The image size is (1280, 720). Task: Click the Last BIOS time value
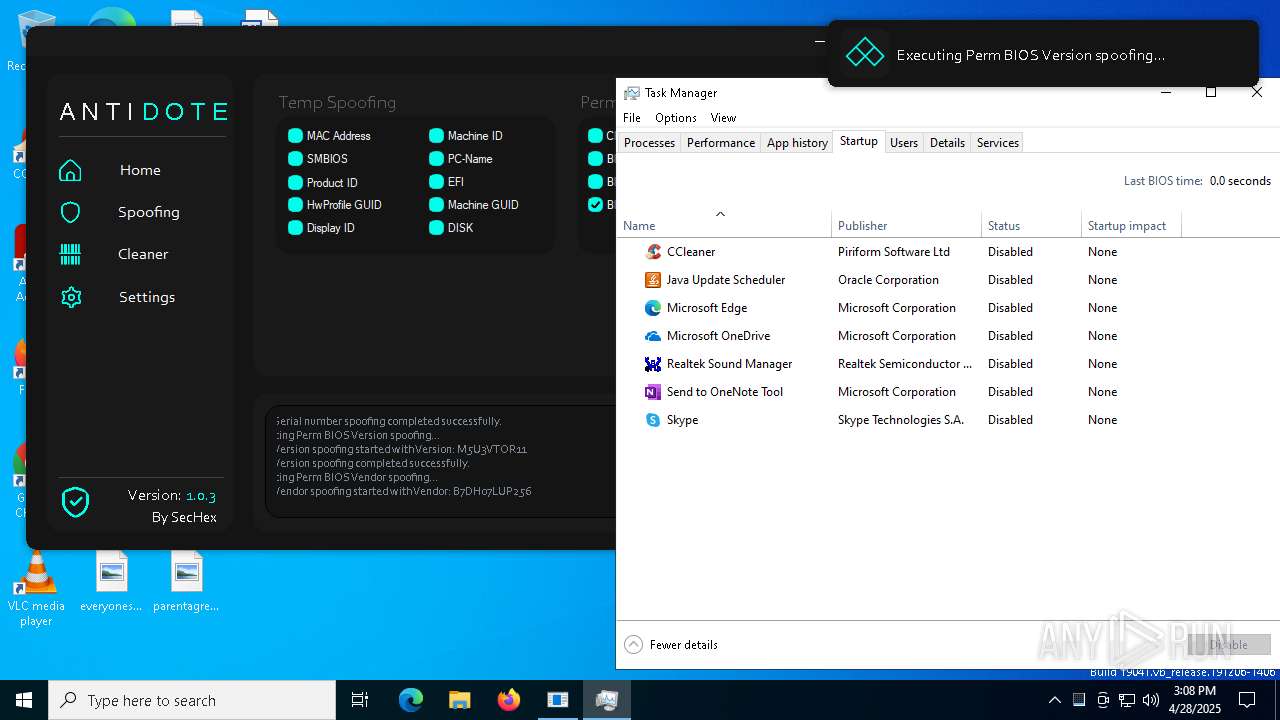coord(1240,181)
